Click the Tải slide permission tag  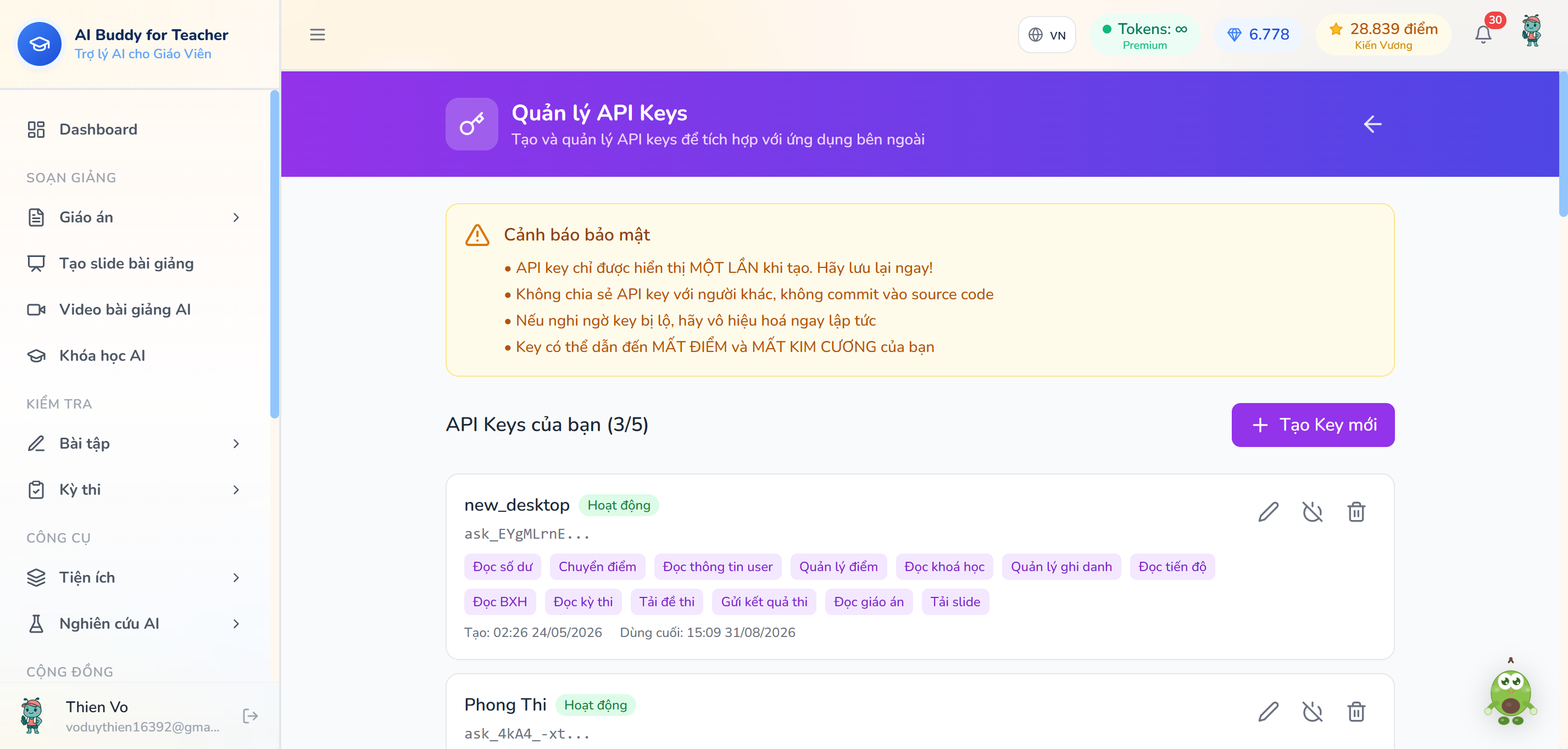pyautogui.click(x=955, y=602)
